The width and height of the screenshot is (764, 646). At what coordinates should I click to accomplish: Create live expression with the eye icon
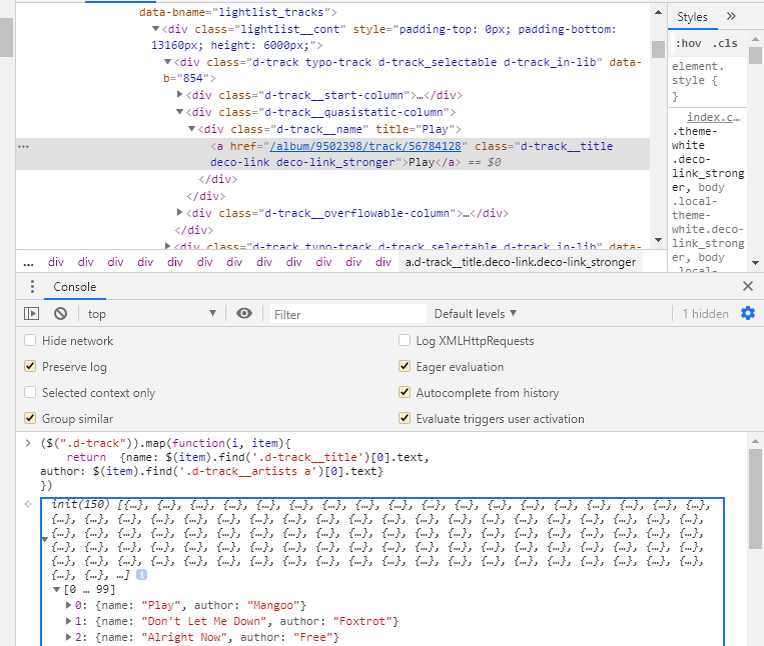[244, 313]
